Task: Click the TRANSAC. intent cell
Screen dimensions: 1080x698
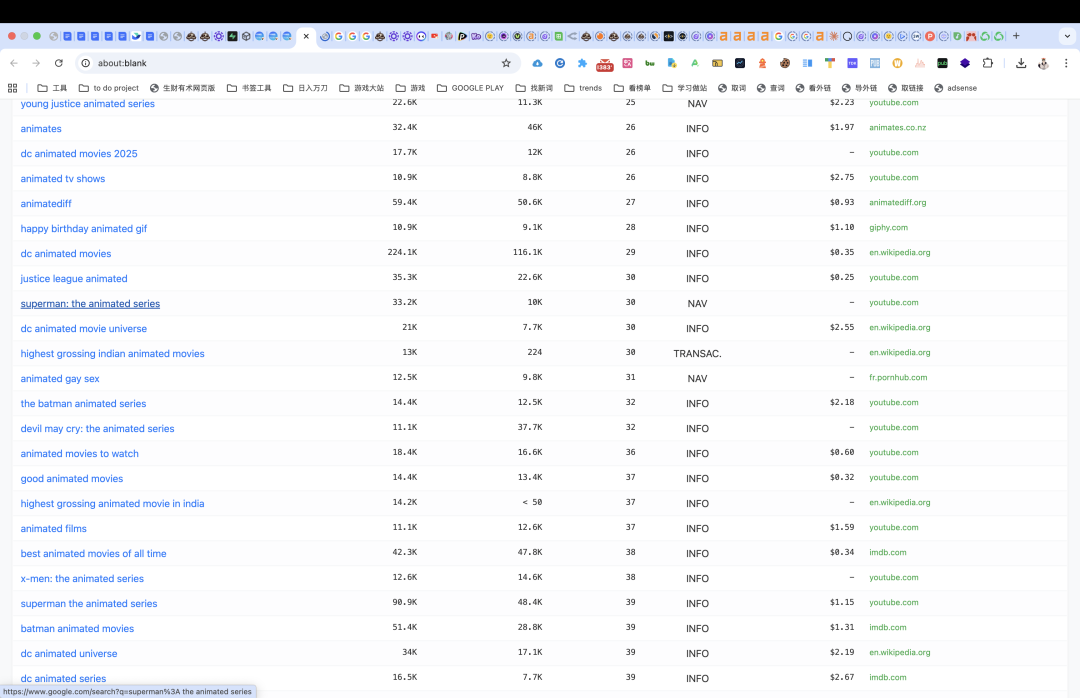Action: click(697, 353)
